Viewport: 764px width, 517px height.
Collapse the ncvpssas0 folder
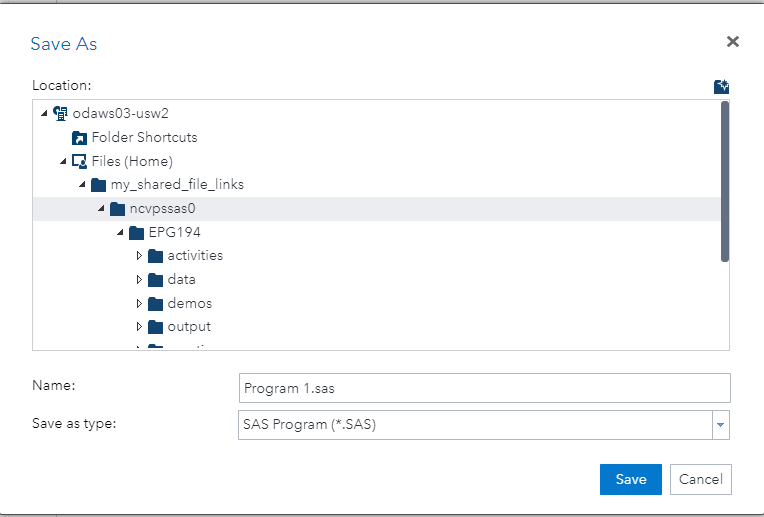(101, 209)
